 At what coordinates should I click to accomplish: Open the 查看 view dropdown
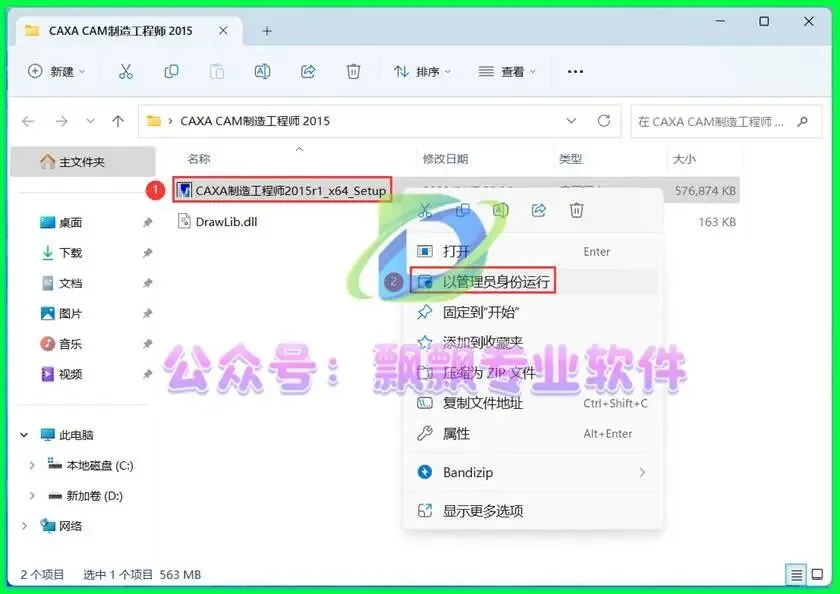[x=507, y=71]
